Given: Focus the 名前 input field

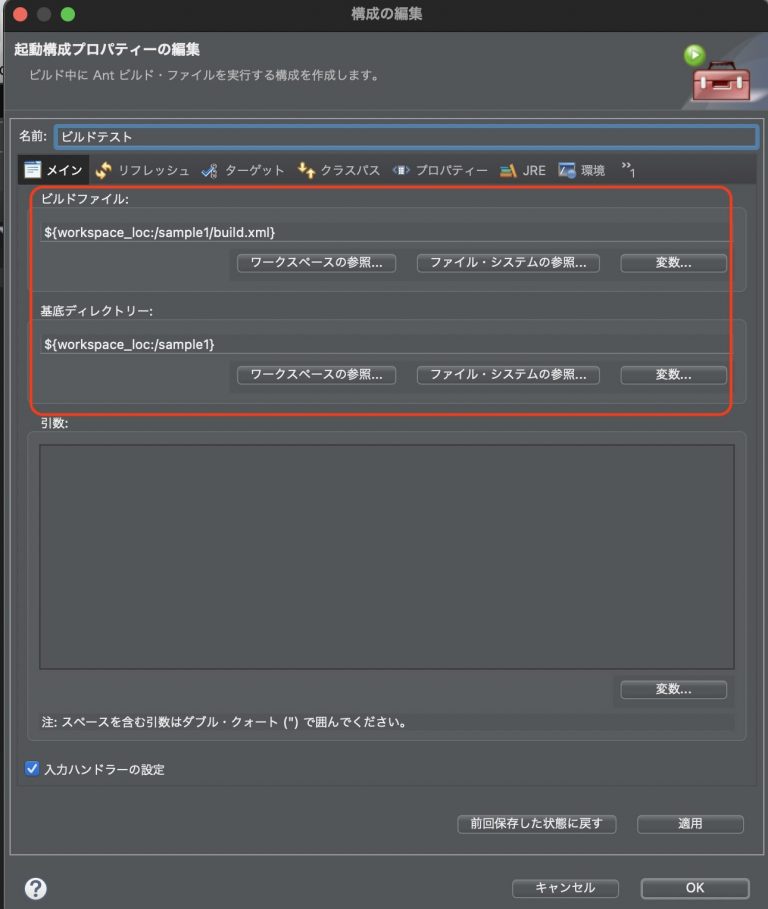Looking at the screenshot, I should [406, 137].
